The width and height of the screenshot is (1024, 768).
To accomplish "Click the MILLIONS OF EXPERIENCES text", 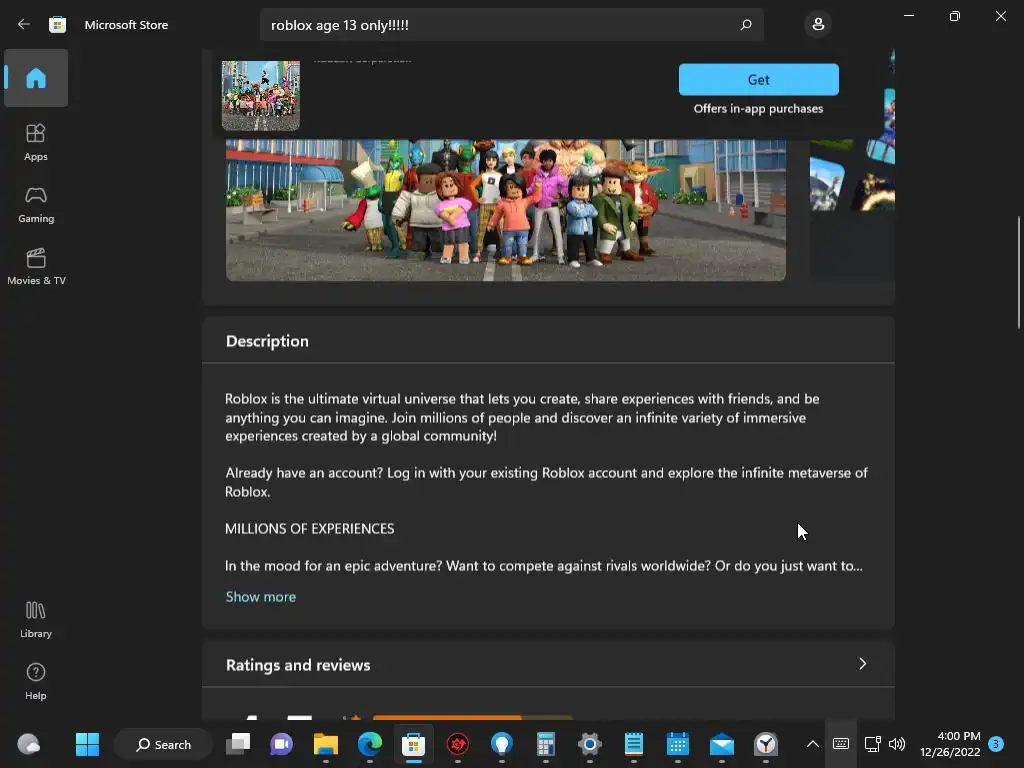I will tap(310, 529).
